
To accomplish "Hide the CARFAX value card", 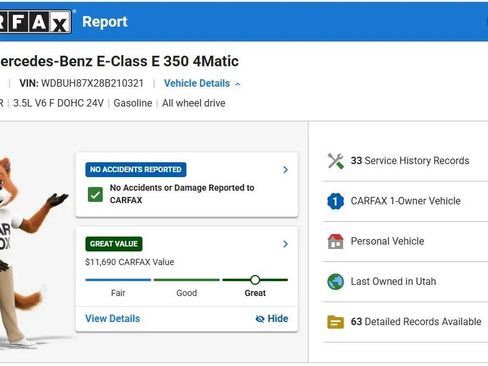I will pos(272,319).
